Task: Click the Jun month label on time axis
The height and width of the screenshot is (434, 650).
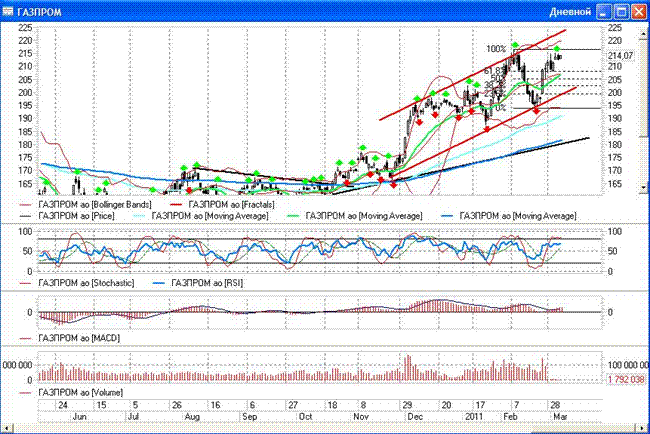Action: [x=79, y=416]
